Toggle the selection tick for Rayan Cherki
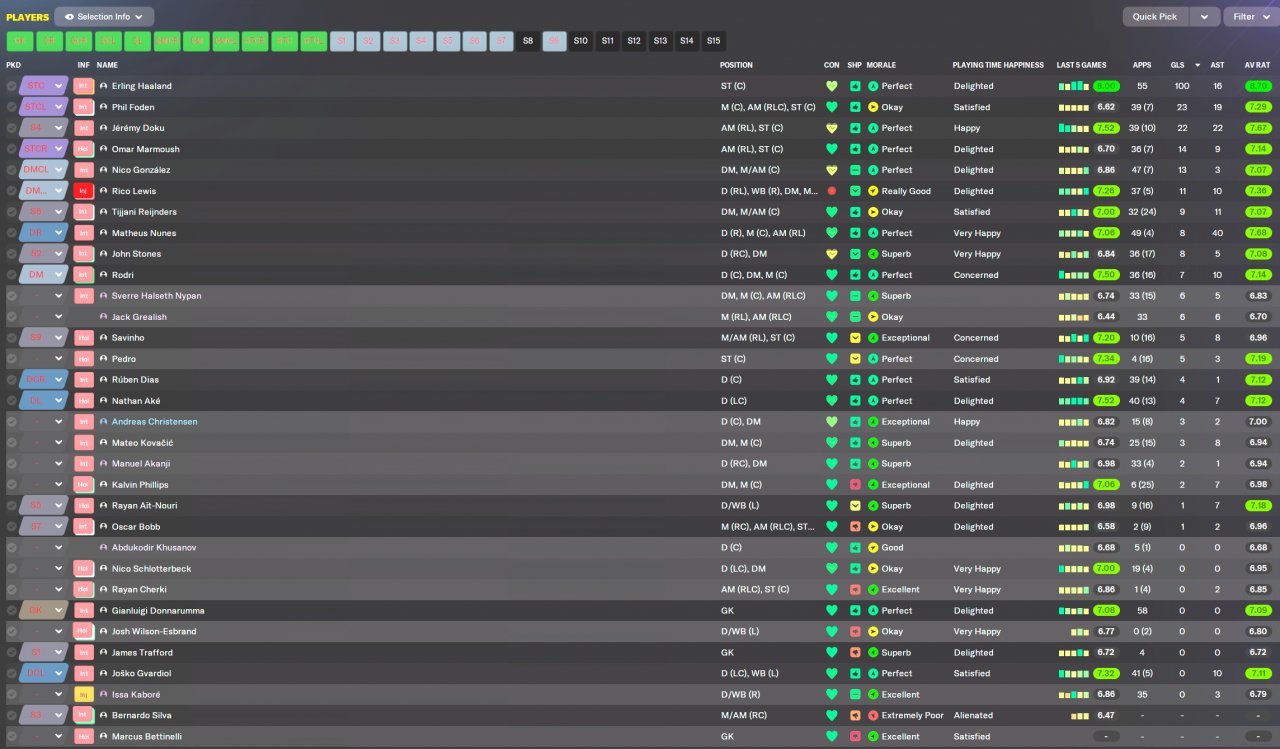1280x749 pixels. tap(11, 590)
